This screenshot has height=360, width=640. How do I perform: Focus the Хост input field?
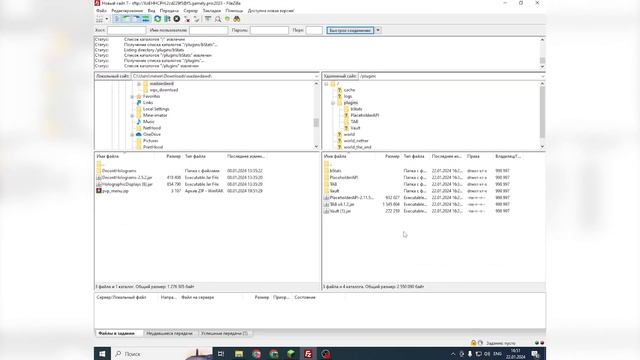click(127, 30)
